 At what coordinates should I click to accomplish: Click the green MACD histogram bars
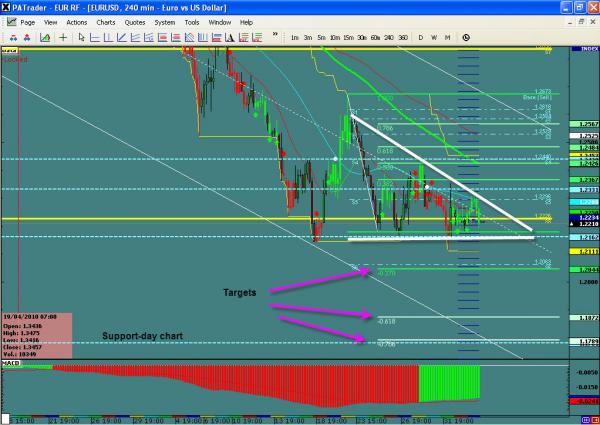(448, 381)
